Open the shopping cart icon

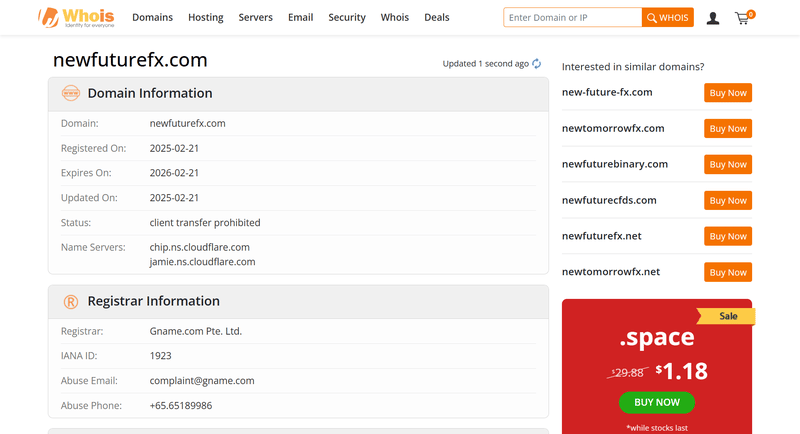pyautogui.click(x=742, y=18)
